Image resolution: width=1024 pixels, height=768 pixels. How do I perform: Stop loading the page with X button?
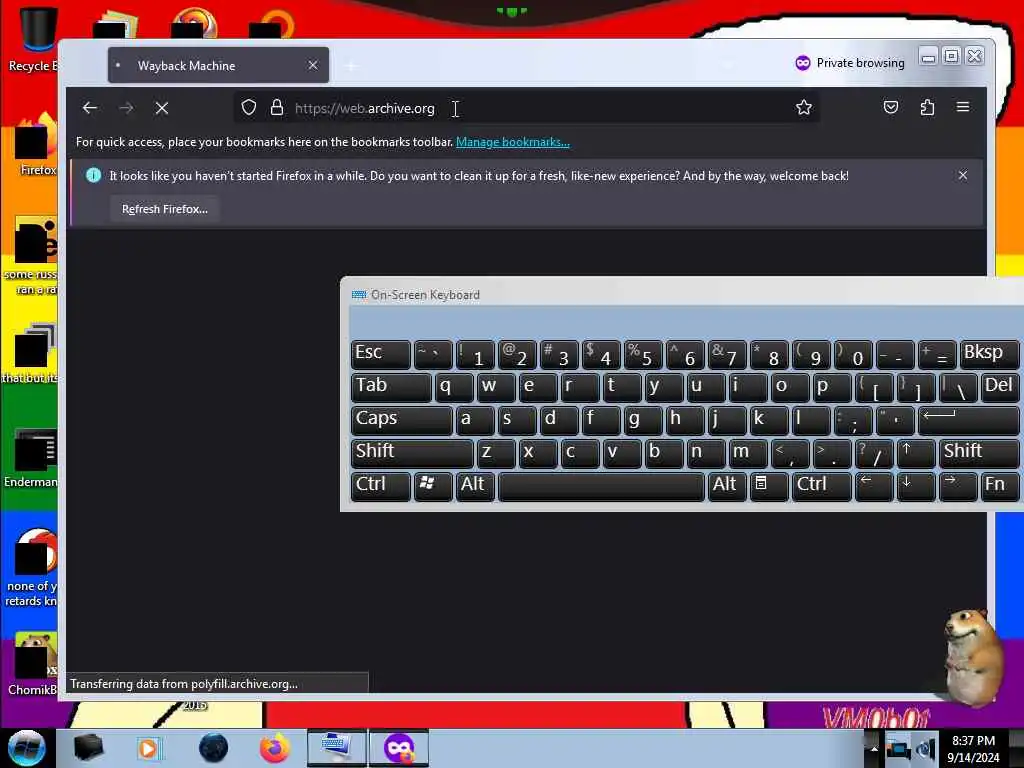click(x=162, y=108)
